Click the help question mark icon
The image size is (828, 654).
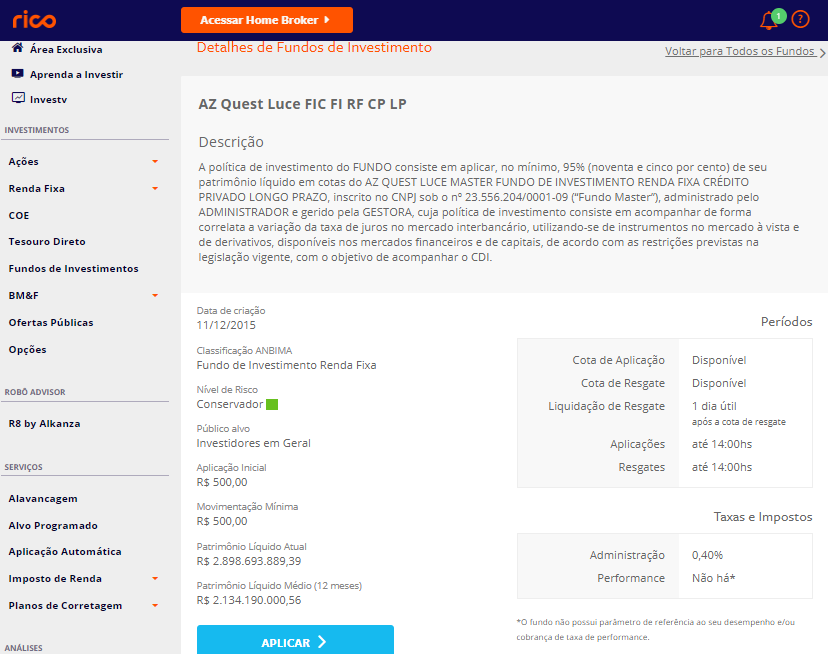coord(800,20)
